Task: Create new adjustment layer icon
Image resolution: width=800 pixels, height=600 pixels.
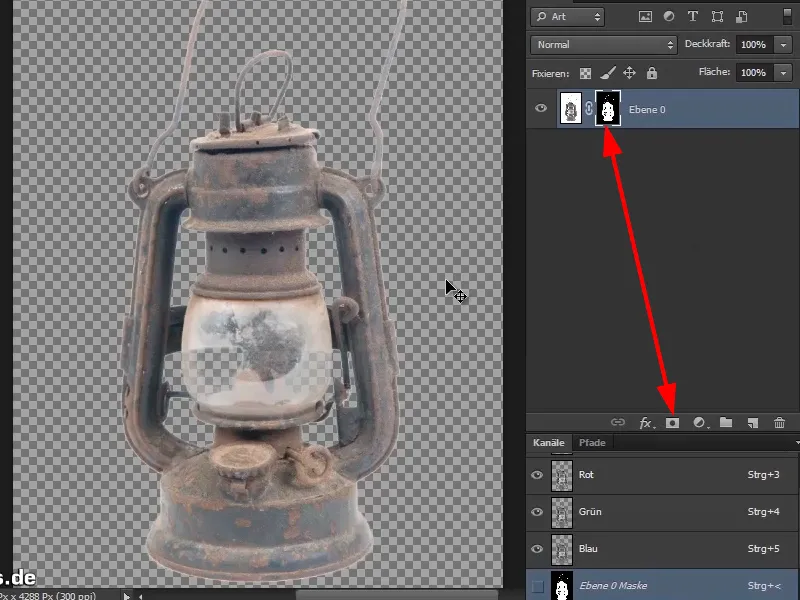Action: [x=700, y=423]
